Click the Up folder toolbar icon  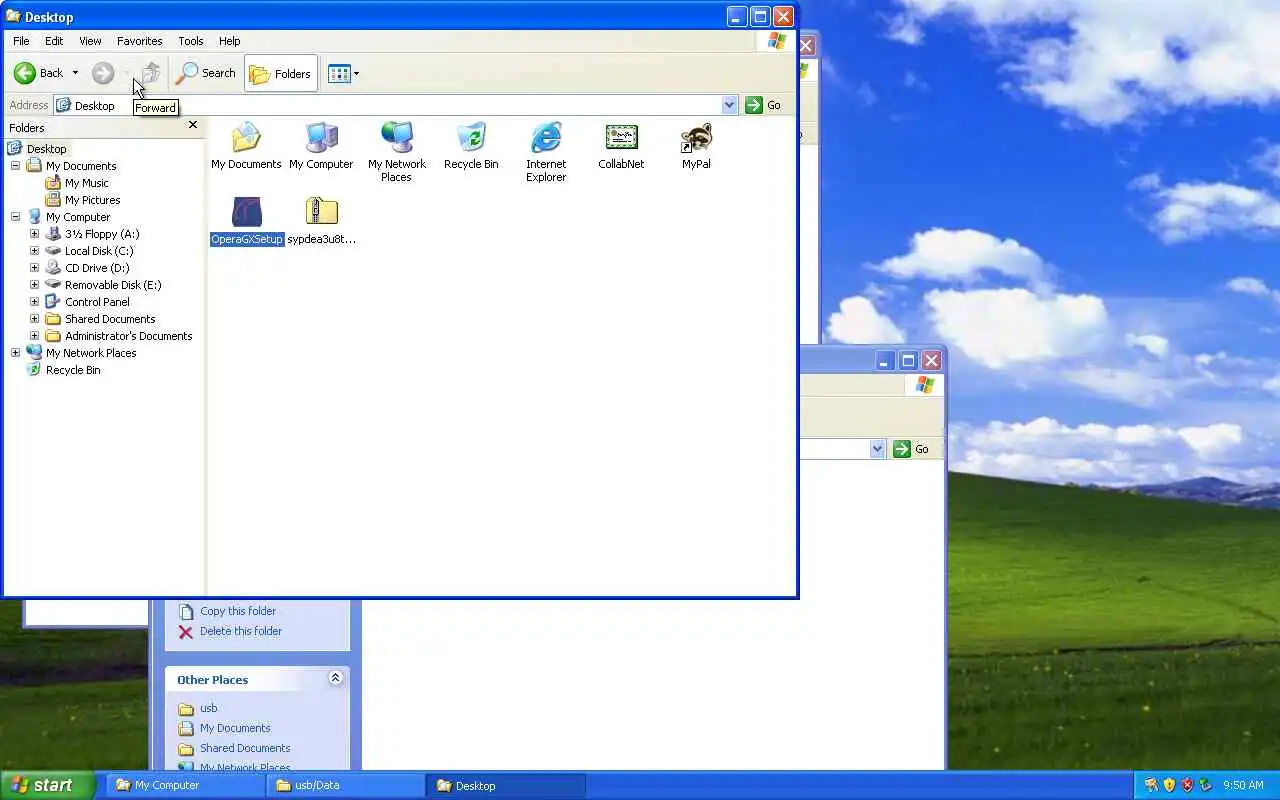(x=151, y=73)
